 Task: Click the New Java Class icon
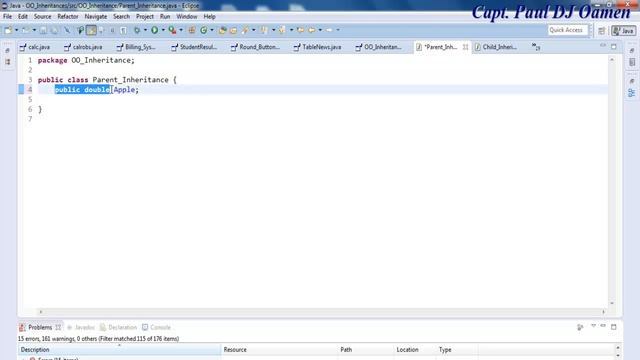[x=203, y=30]
